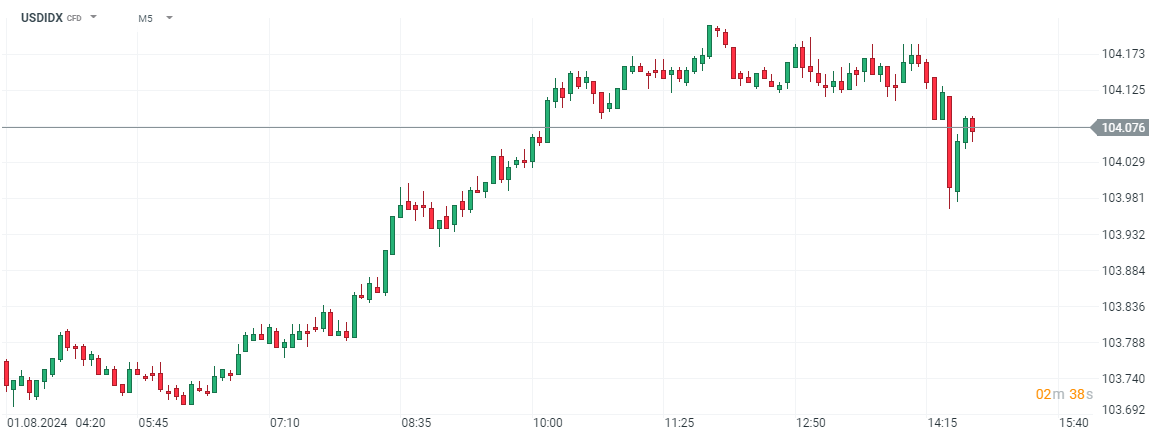Select the 104.076 current price tag
The height and width of the screenshot is (440, 1161).
pos(1122,127)
